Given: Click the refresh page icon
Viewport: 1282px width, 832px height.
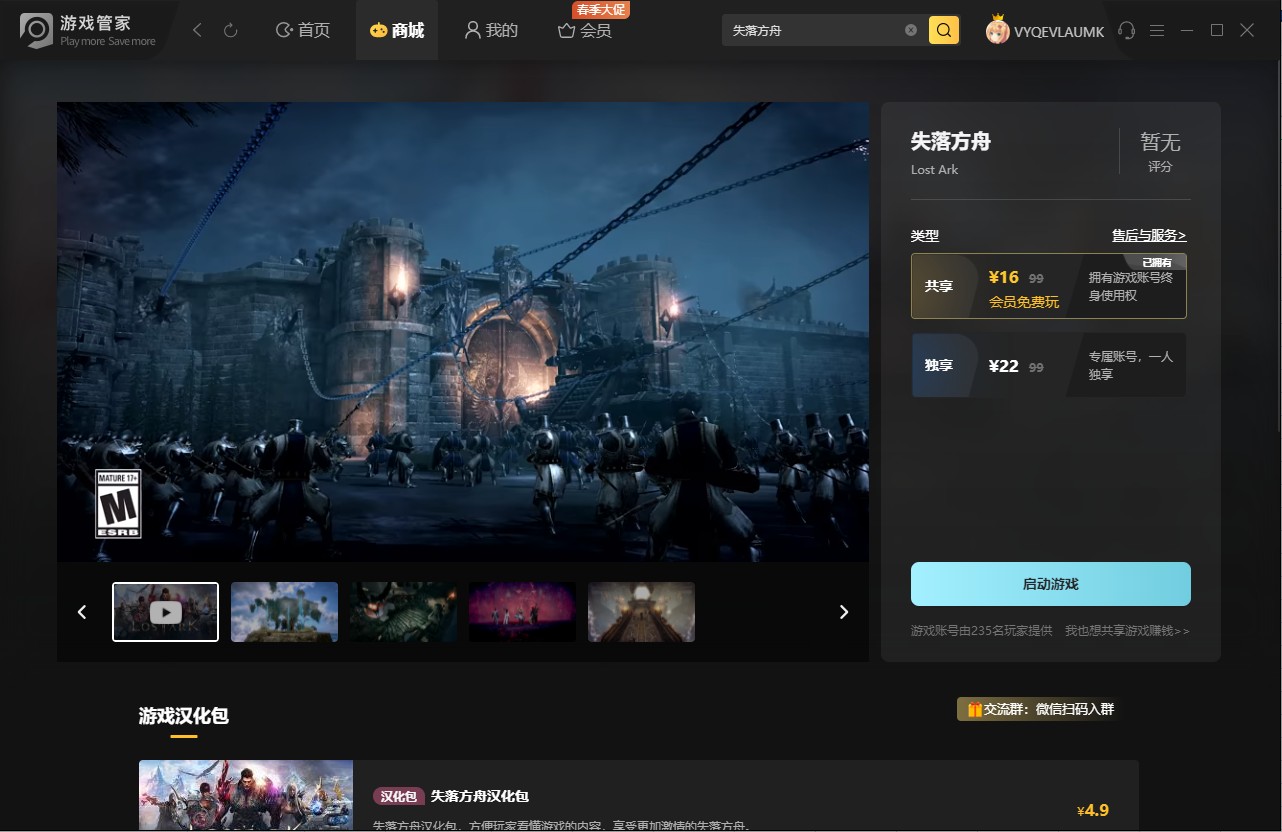Looking at the screenshot, I should tap(231, 31).
